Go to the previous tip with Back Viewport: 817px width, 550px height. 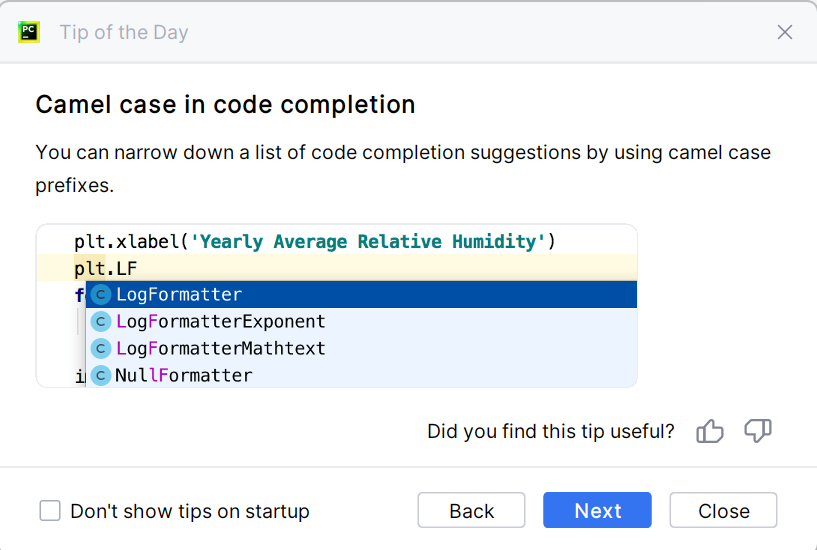(x=471, y=511)
